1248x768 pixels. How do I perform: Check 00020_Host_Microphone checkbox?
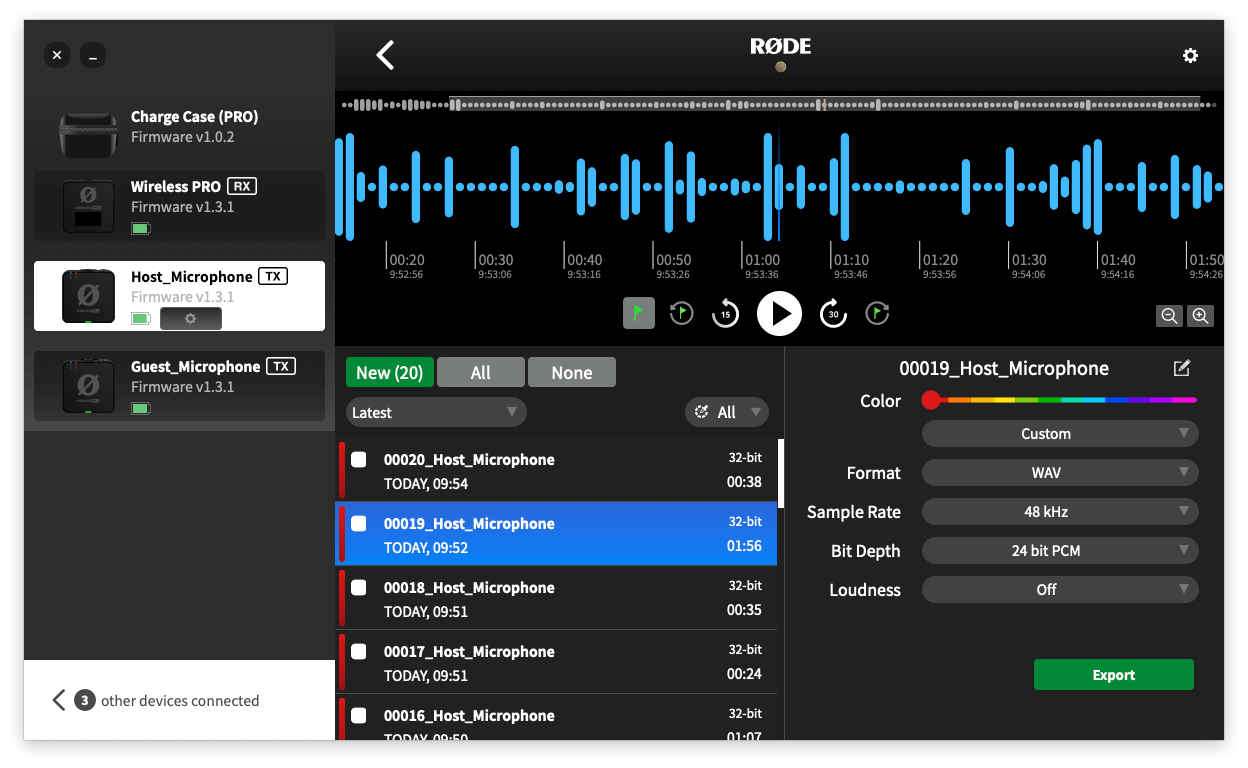358,459
